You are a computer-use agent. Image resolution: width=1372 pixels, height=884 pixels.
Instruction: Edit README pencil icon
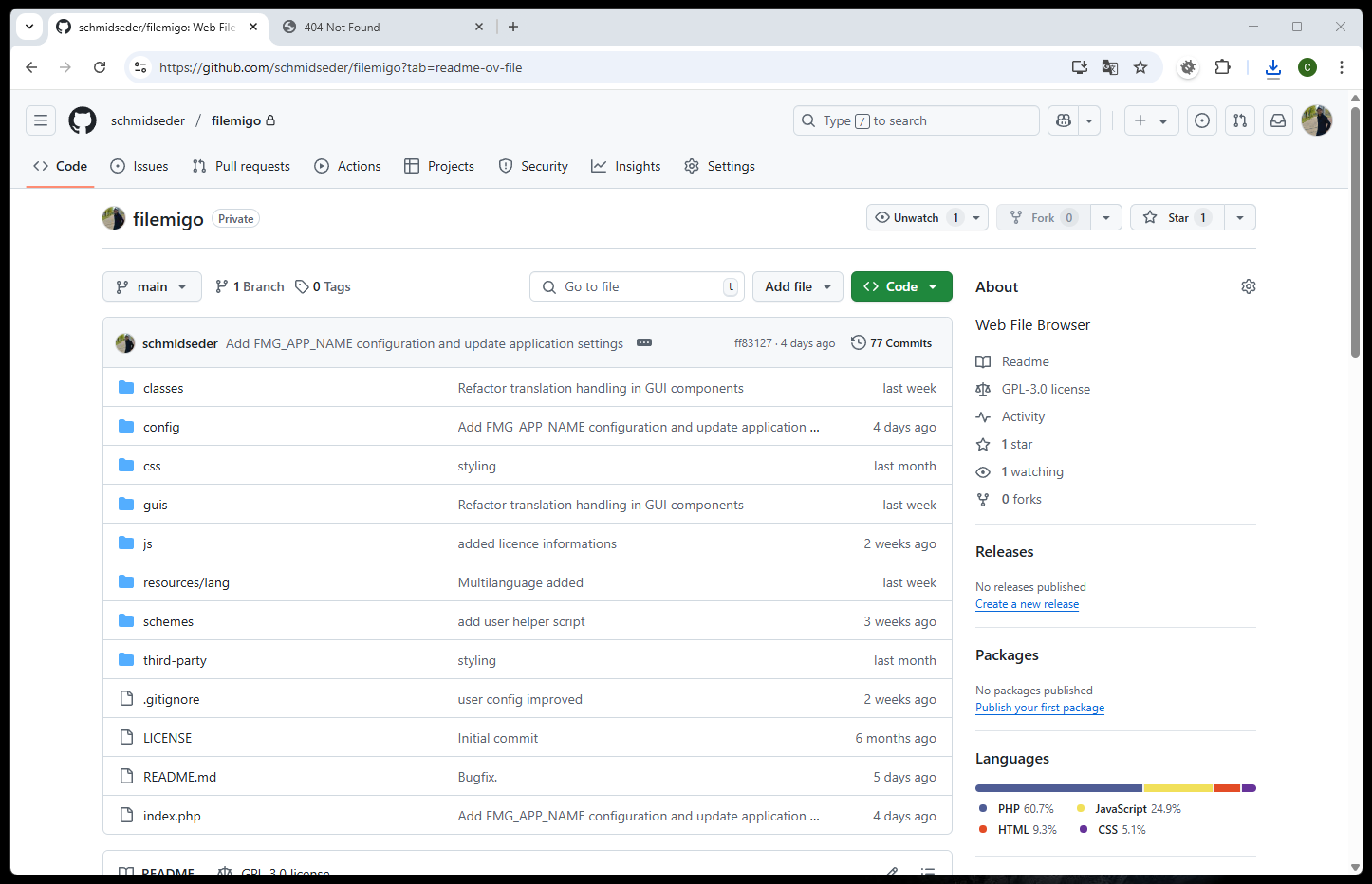pyautogui.click(x=892, y=871)
